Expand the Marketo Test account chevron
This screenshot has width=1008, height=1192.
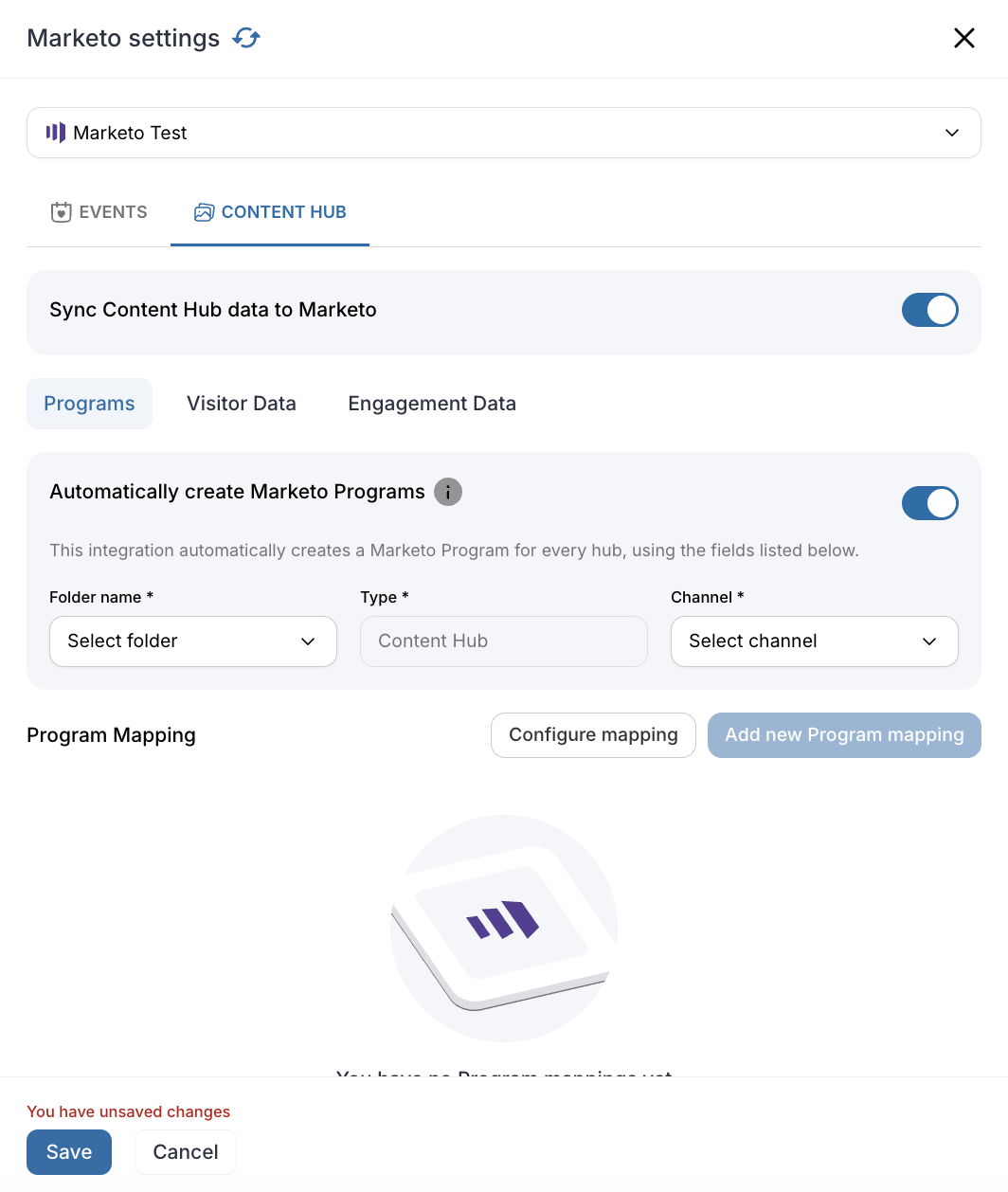pos(952,133)
